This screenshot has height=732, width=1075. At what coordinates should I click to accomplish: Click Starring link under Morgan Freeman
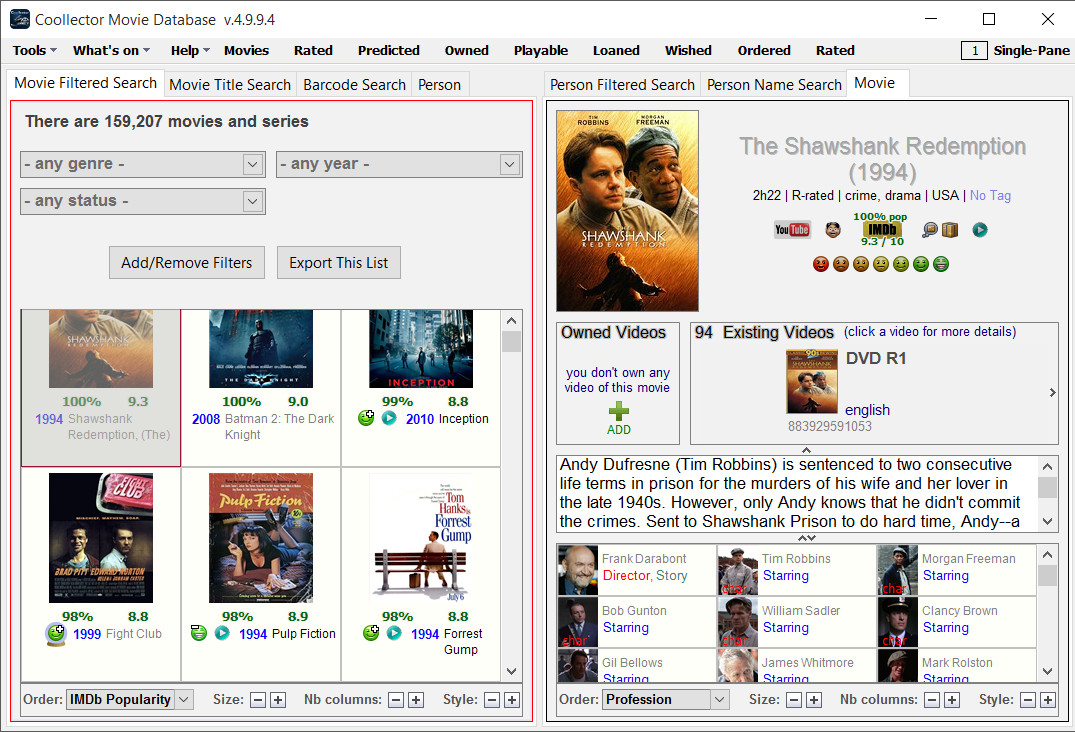[x=945, y=576]
